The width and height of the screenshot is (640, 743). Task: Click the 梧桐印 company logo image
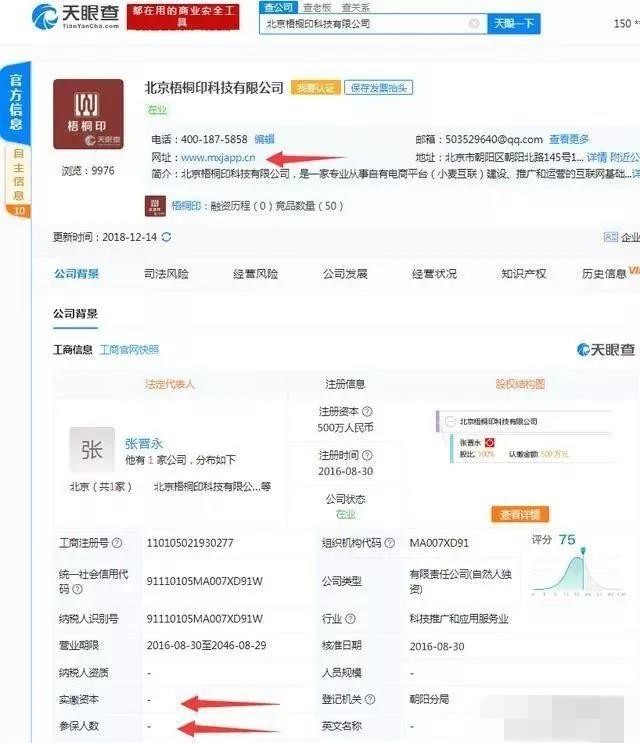(x=88, y=114)
